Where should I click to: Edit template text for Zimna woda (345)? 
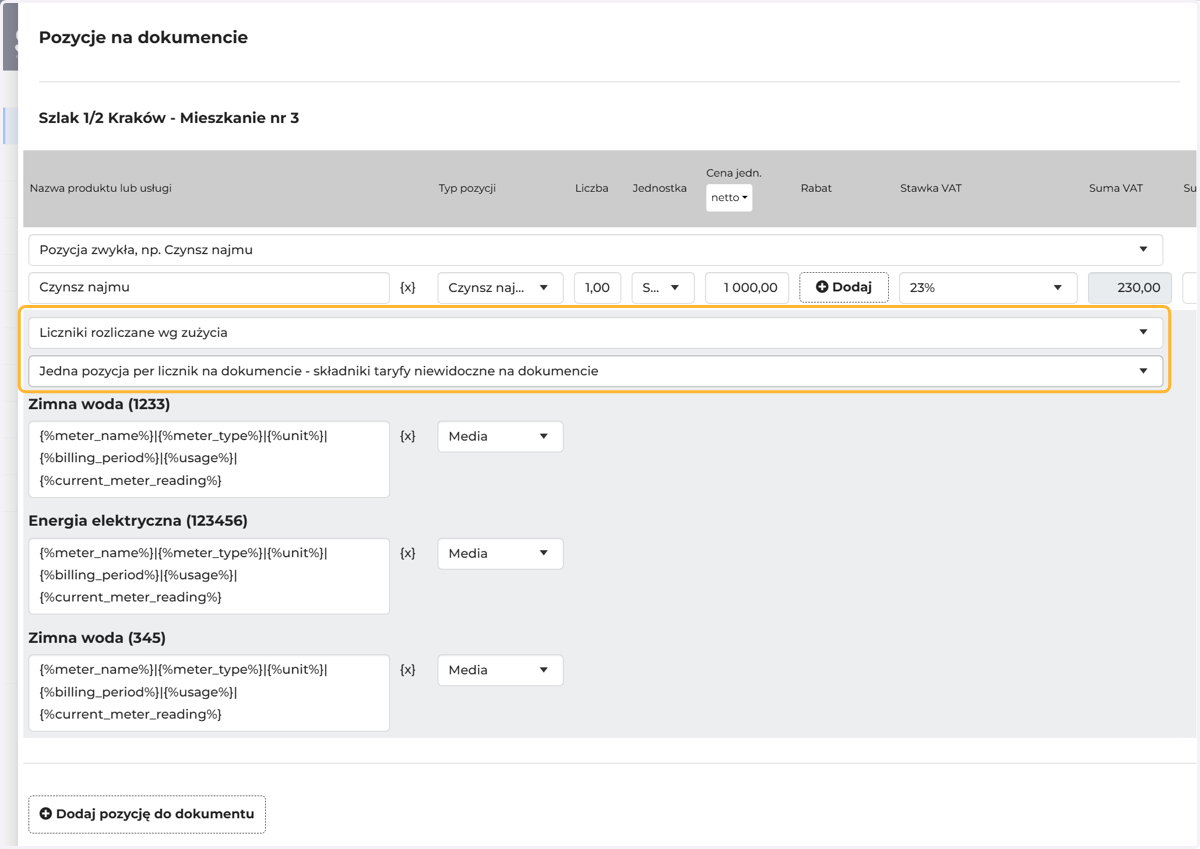(209, 693)
